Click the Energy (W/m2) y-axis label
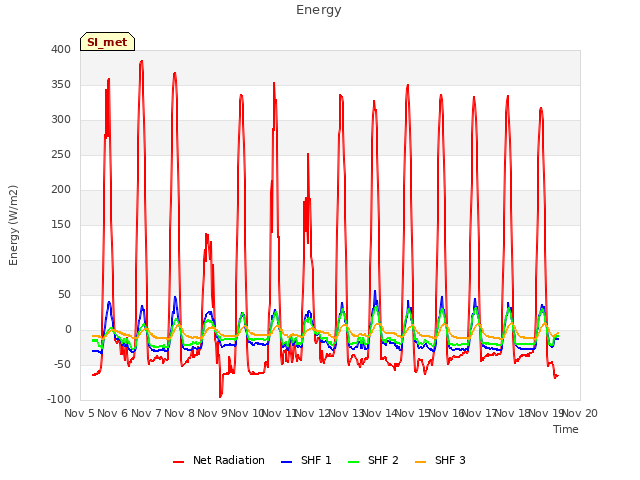Screen dimensions: 640x480 click(13, 225)
